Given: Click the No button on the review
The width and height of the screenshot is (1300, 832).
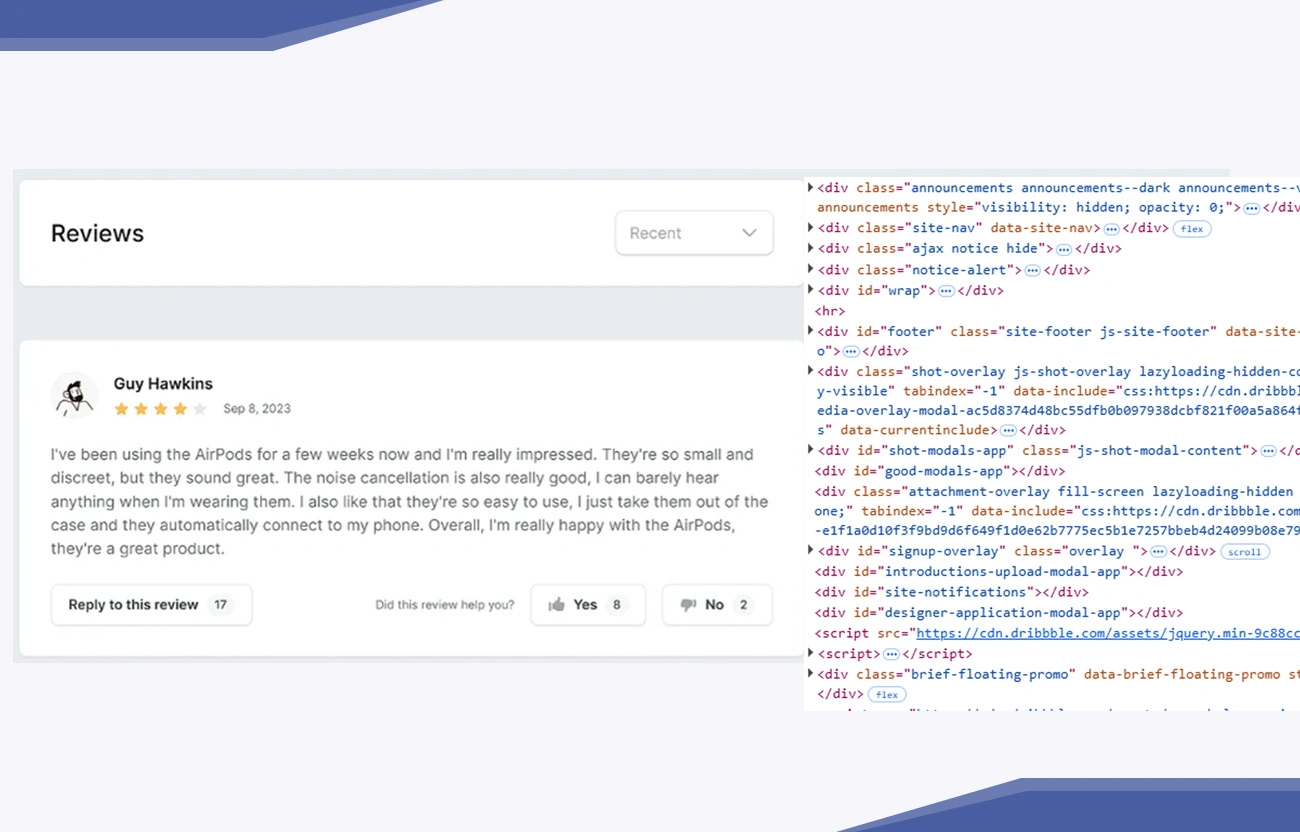Looking at the screenshot, I should (716, 605).
